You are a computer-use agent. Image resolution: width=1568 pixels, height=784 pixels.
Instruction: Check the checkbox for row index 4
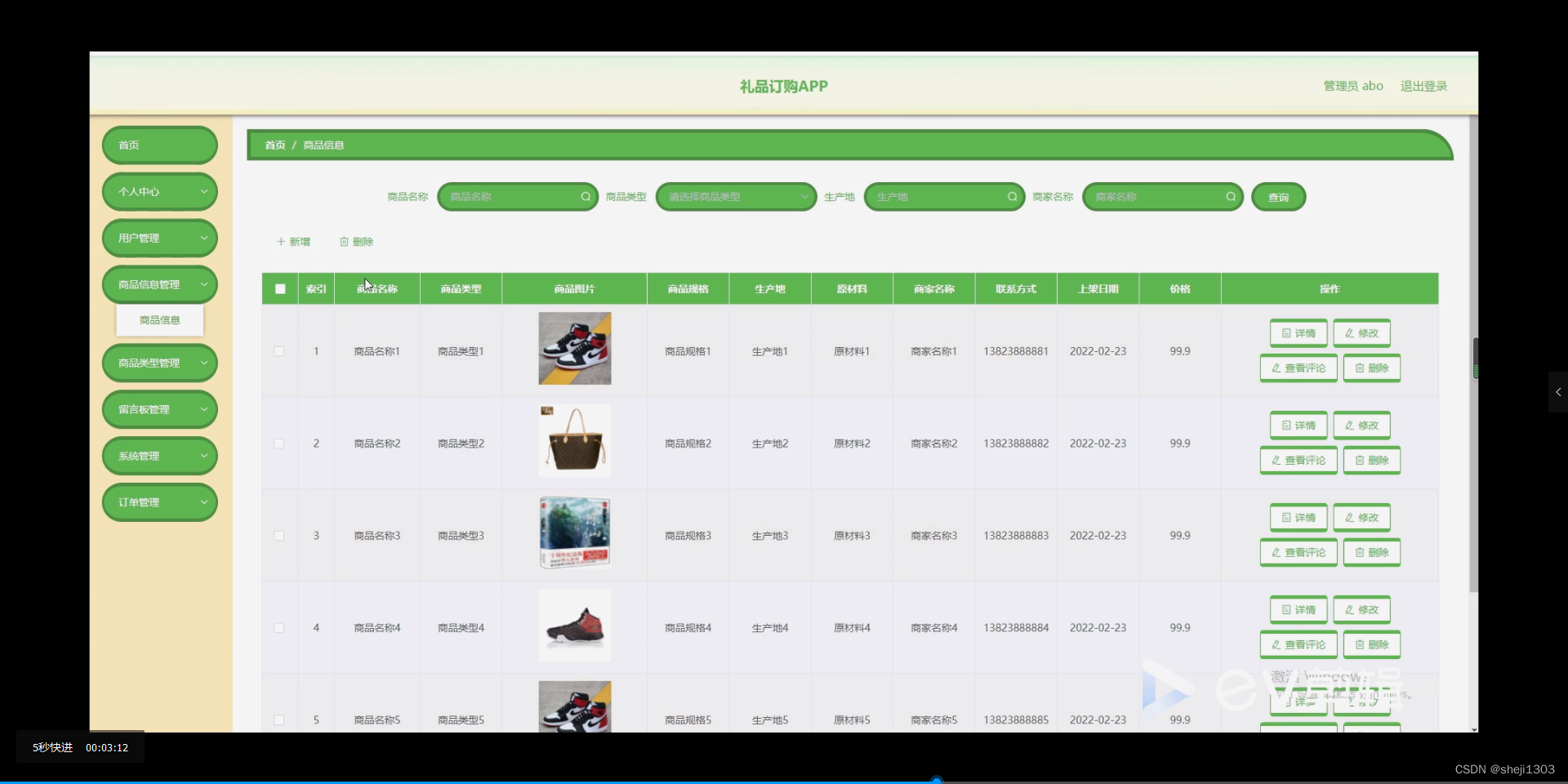278,628
